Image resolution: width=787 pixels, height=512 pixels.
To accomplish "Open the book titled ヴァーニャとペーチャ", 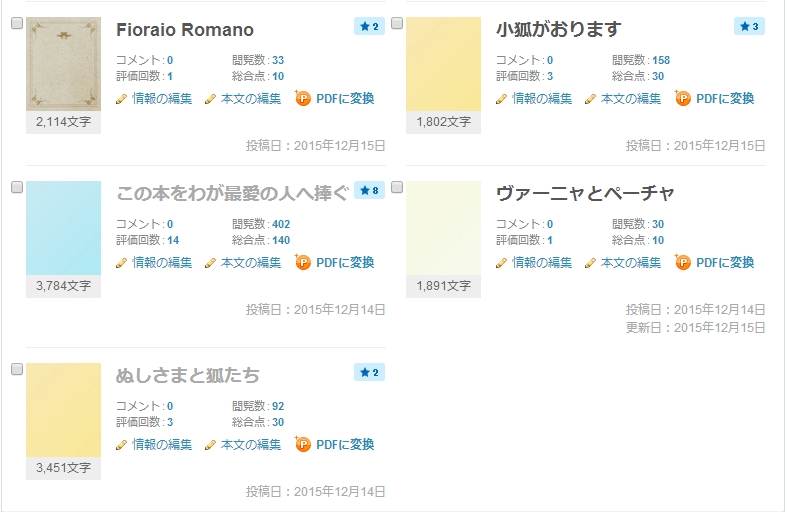I will pyautogui.click(x=585, y=194).
